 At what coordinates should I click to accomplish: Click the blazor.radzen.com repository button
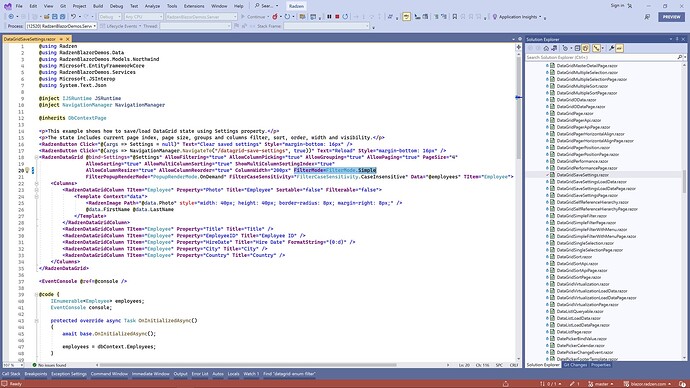click(x=648, y=384)
